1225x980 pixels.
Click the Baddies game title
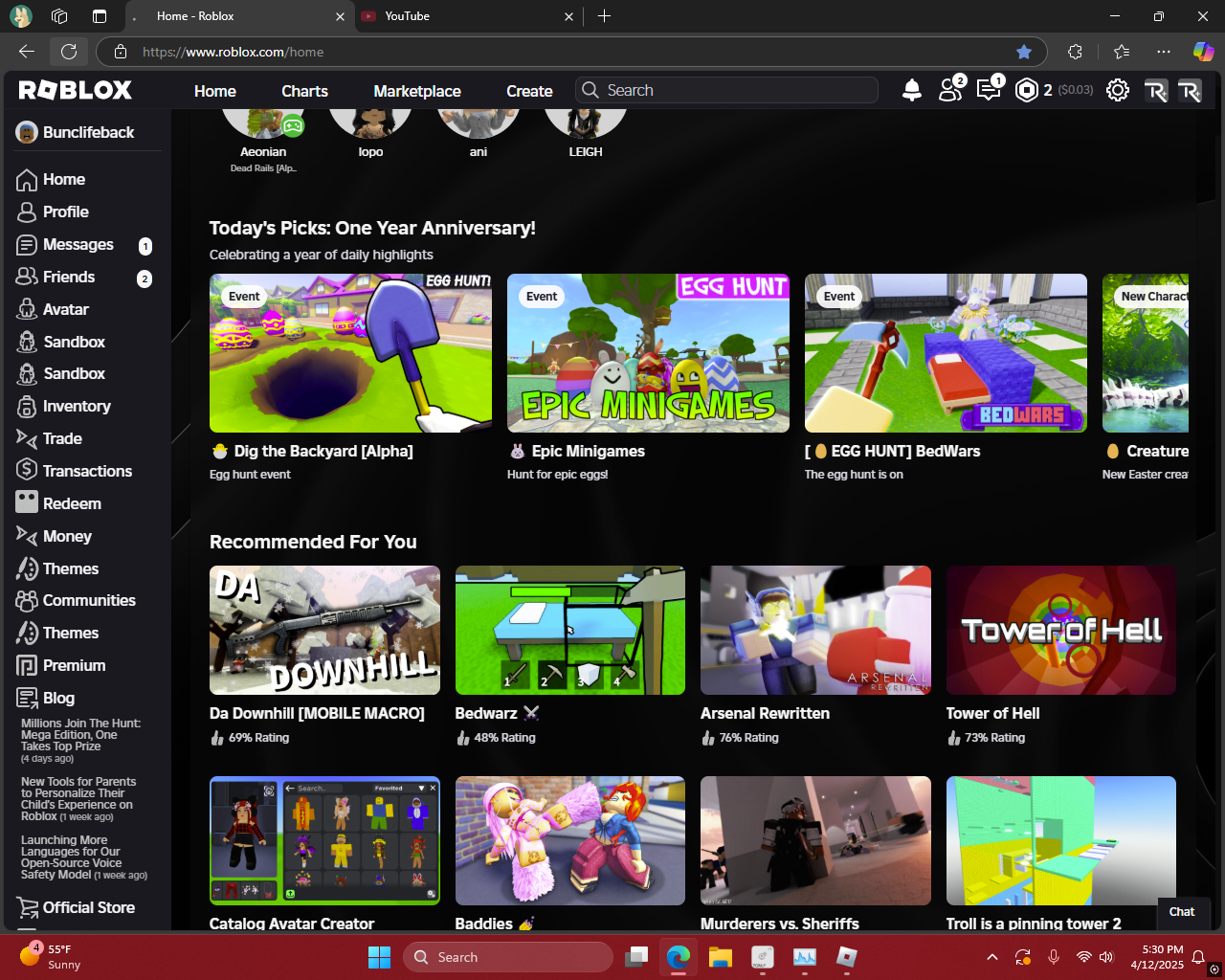pos(494,924)
